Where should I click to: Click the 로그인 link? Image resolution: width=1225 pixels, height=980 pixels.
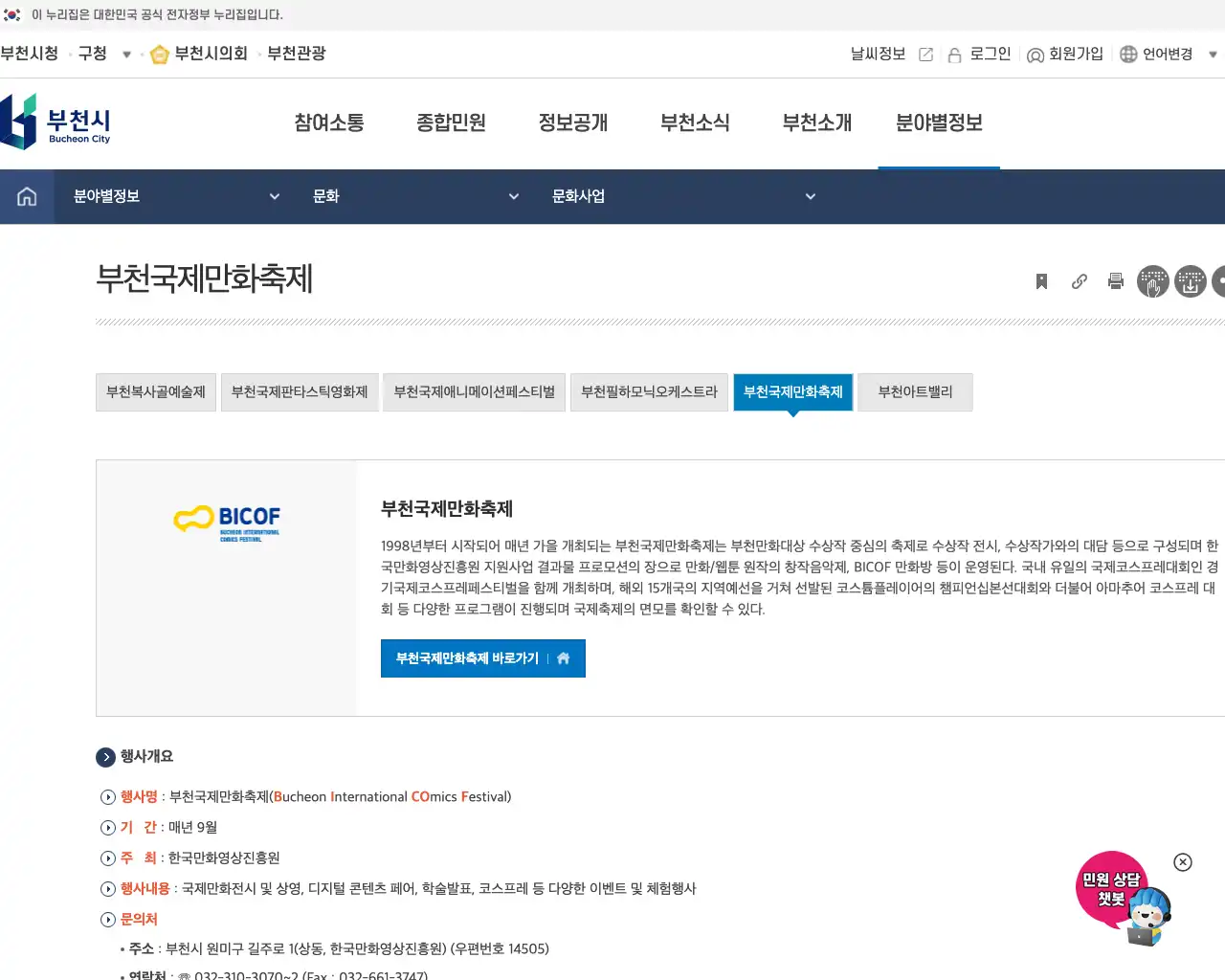click(991, 54)
